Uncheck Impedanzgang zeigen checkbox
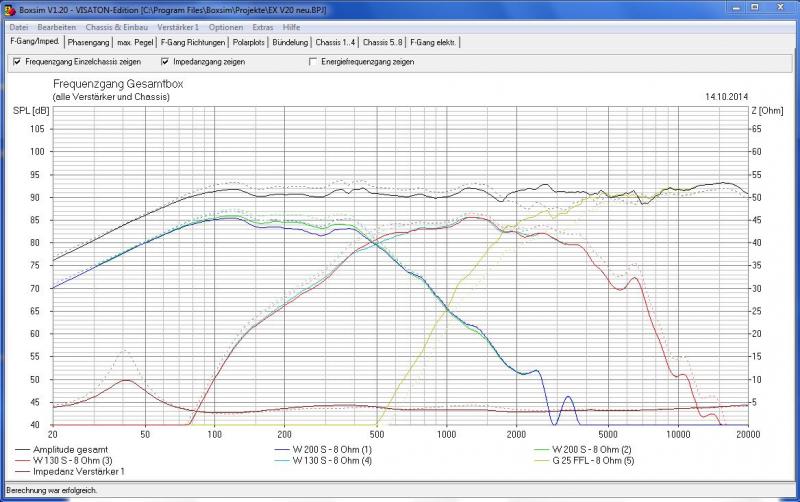The image size is (800, 502). pyautogui.click(x=165, y=62)
